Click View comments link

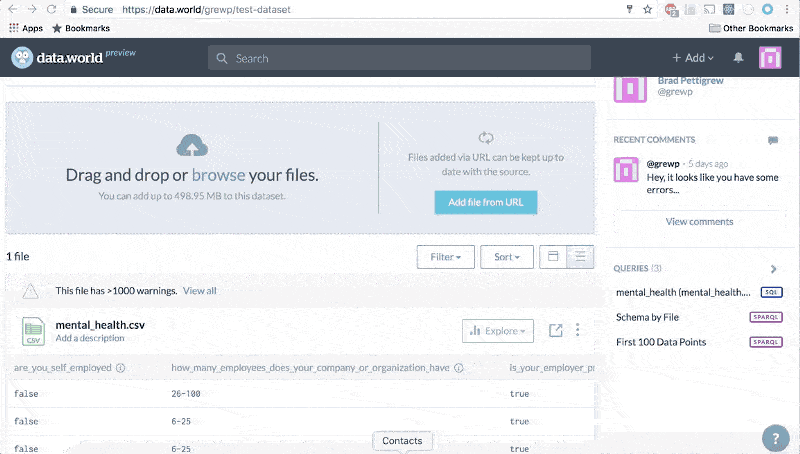click(x=699, y=221)
